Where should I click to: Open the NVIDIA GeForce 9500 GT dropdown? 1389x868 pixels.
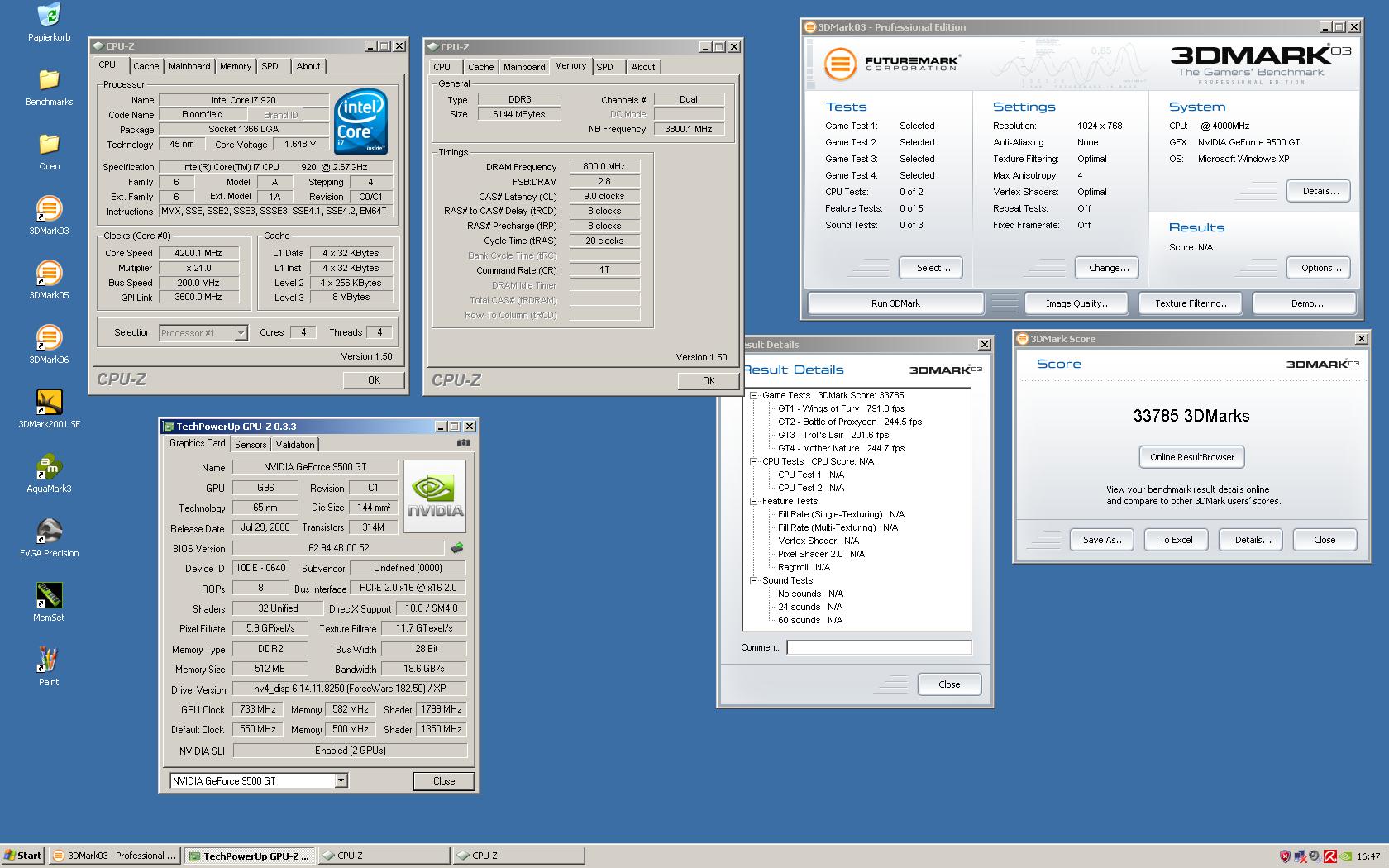point(259,780)
